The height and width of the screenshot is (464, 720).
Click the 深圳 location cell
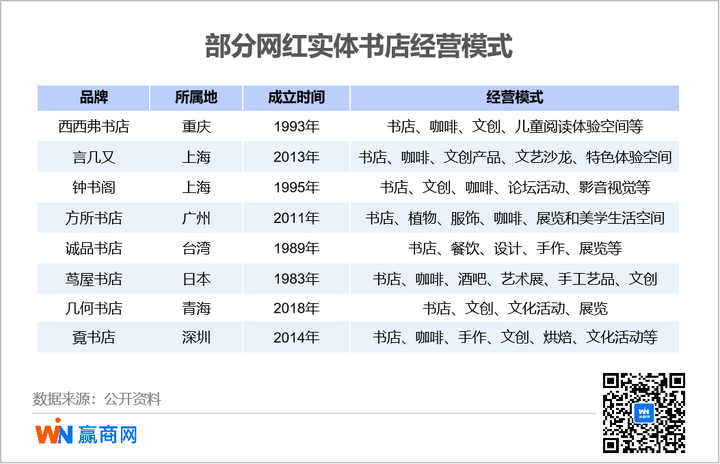point(196,338)
